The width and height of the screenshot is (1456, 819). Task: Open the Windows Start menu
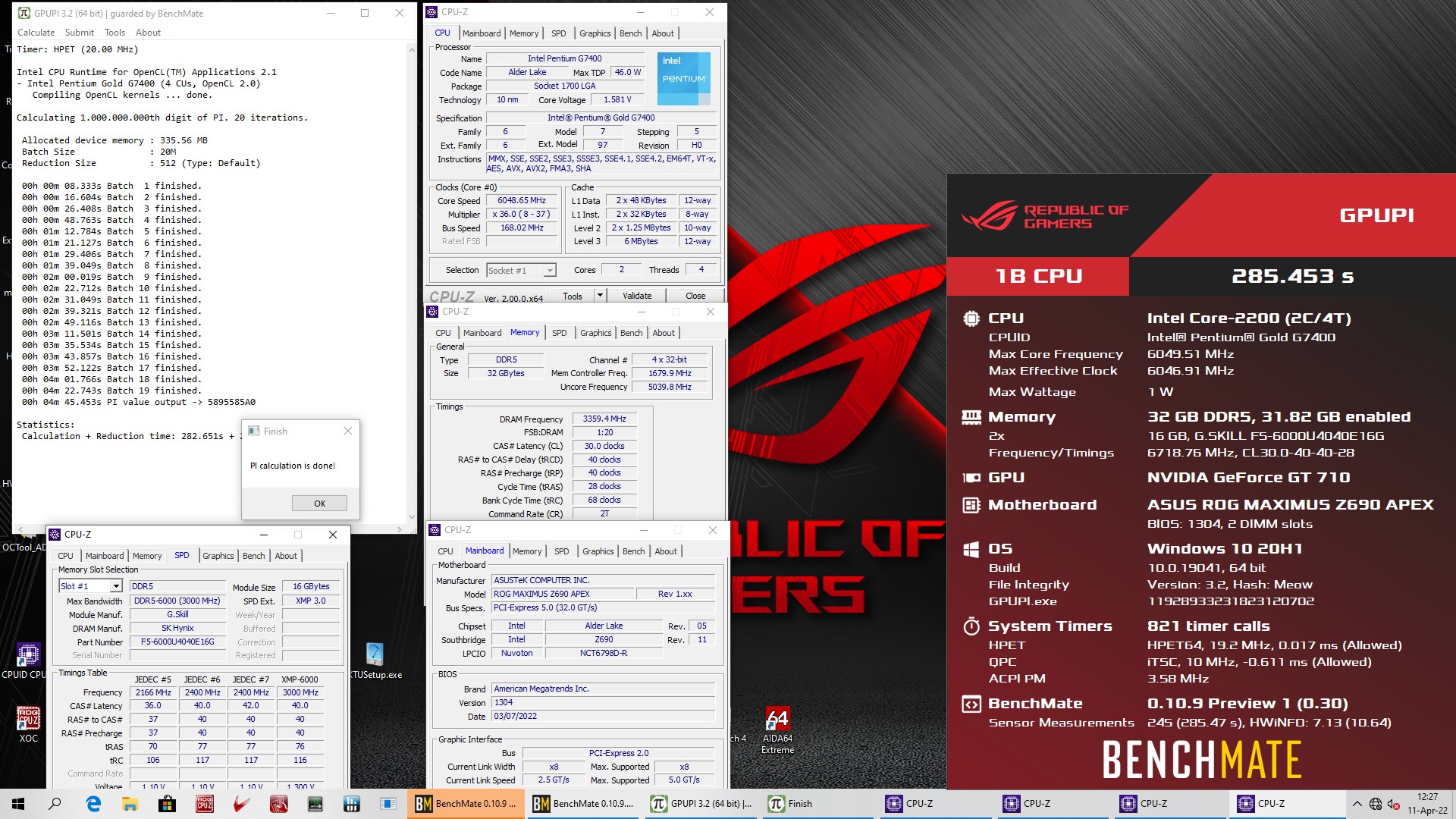(x=18, y=804)
